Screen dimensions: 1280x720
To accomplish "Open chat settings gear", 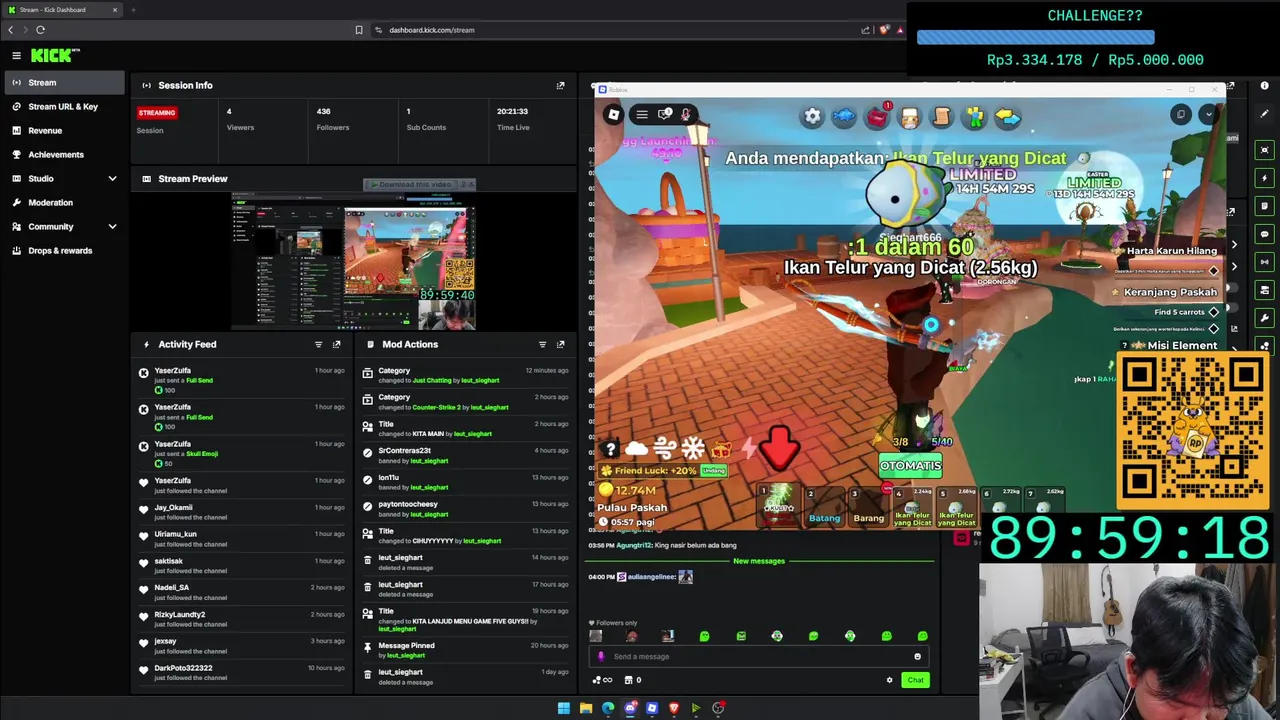I will click(889, 680).
